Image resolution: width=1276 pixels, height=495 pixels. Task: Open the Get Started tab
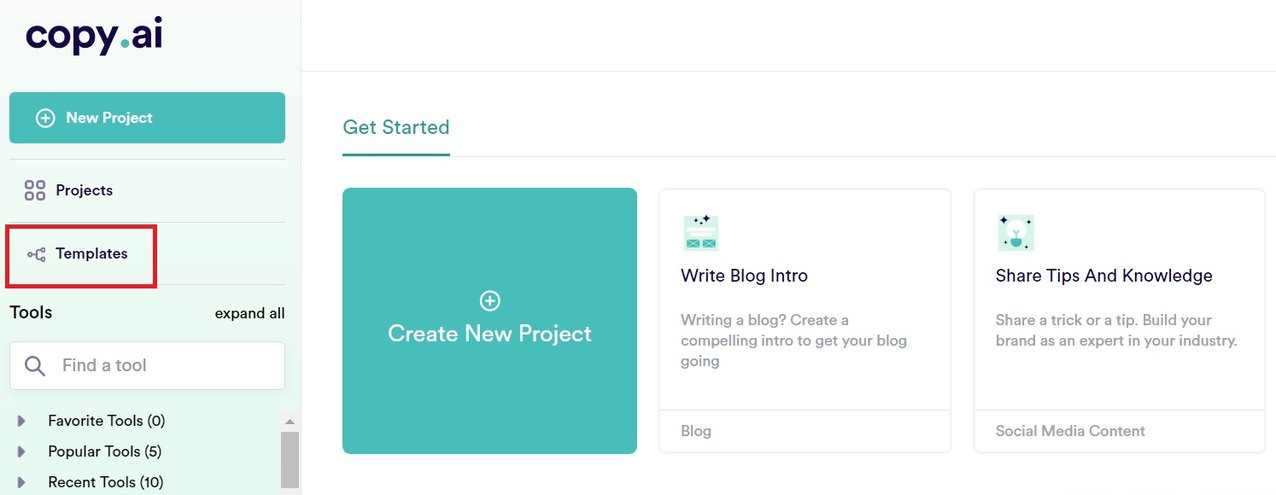(x=396, y=128)
